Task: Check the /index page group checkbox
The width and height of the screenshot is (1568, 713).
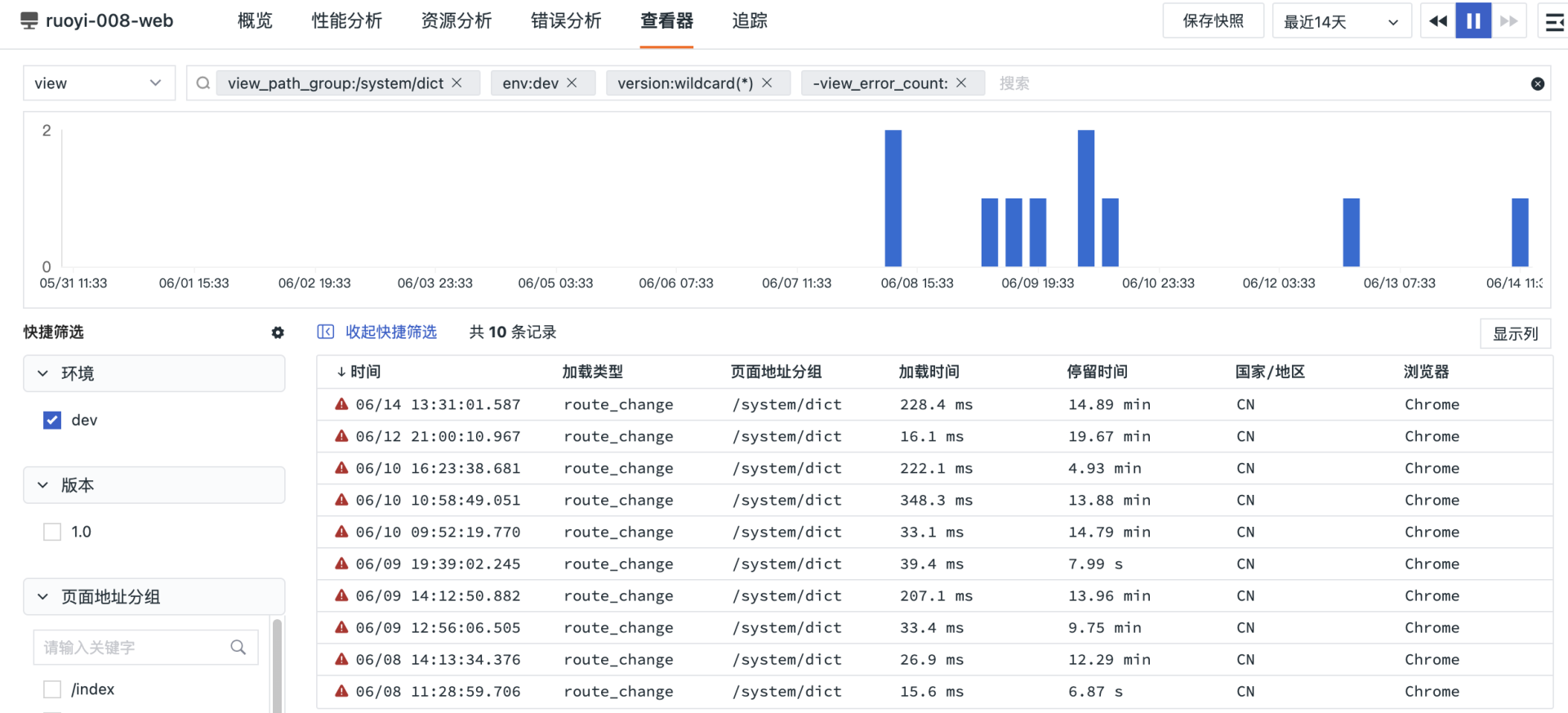Action: [52, 689]
